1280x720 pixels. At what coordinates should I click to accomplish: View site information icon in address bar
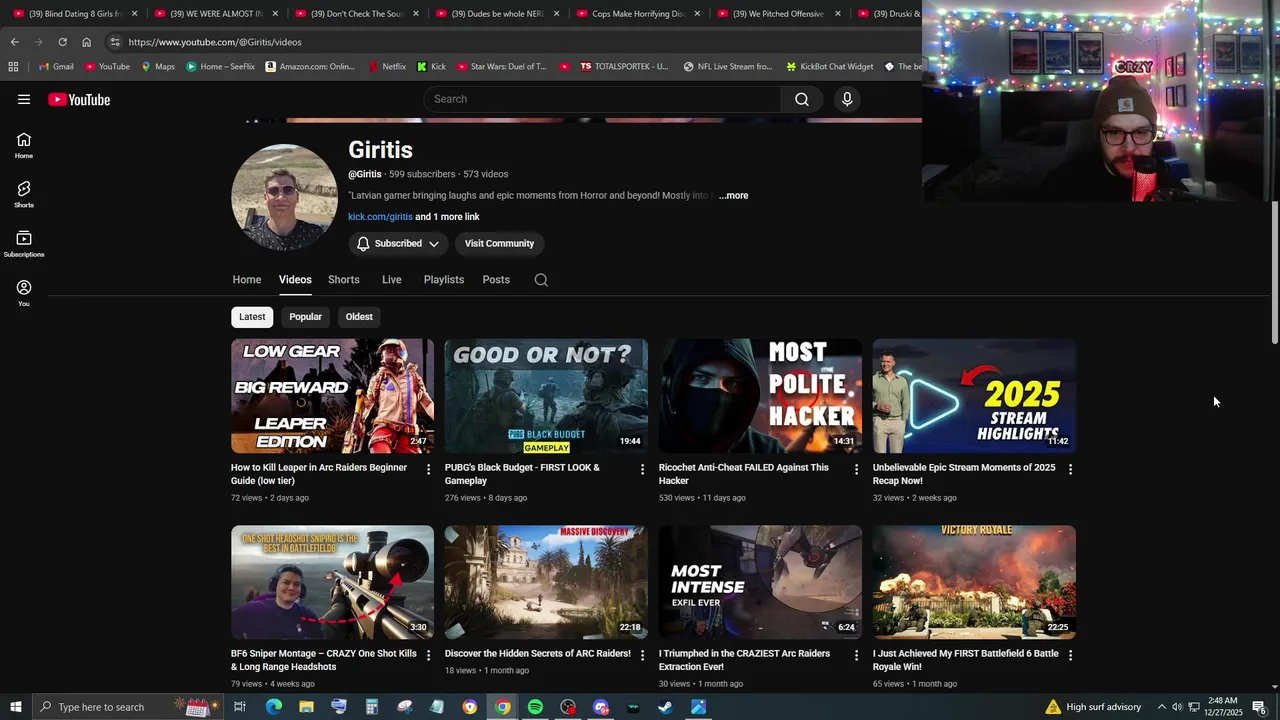(x=115, y=42)
